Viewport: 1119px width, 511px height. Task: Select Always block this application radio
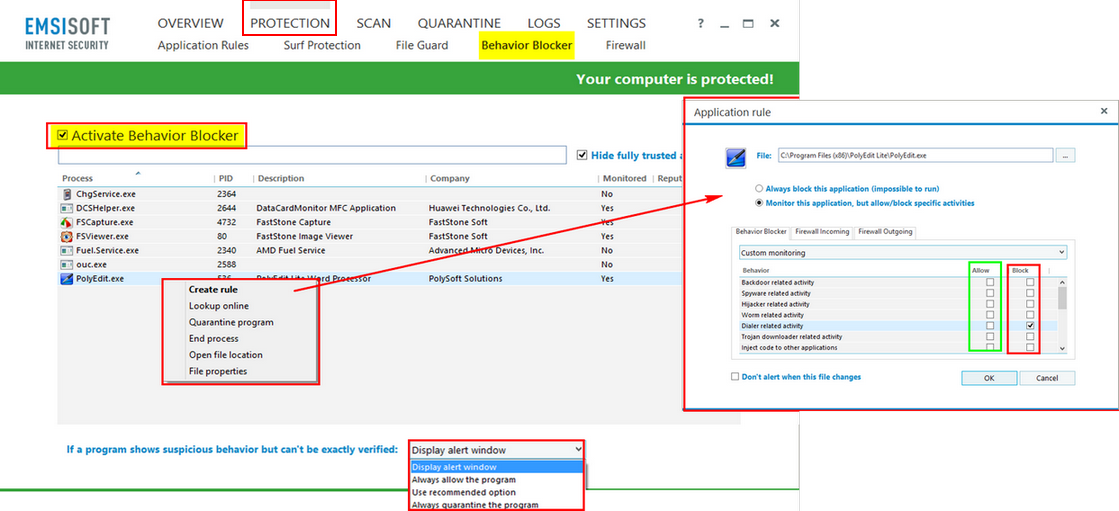(x=759, y=188)
